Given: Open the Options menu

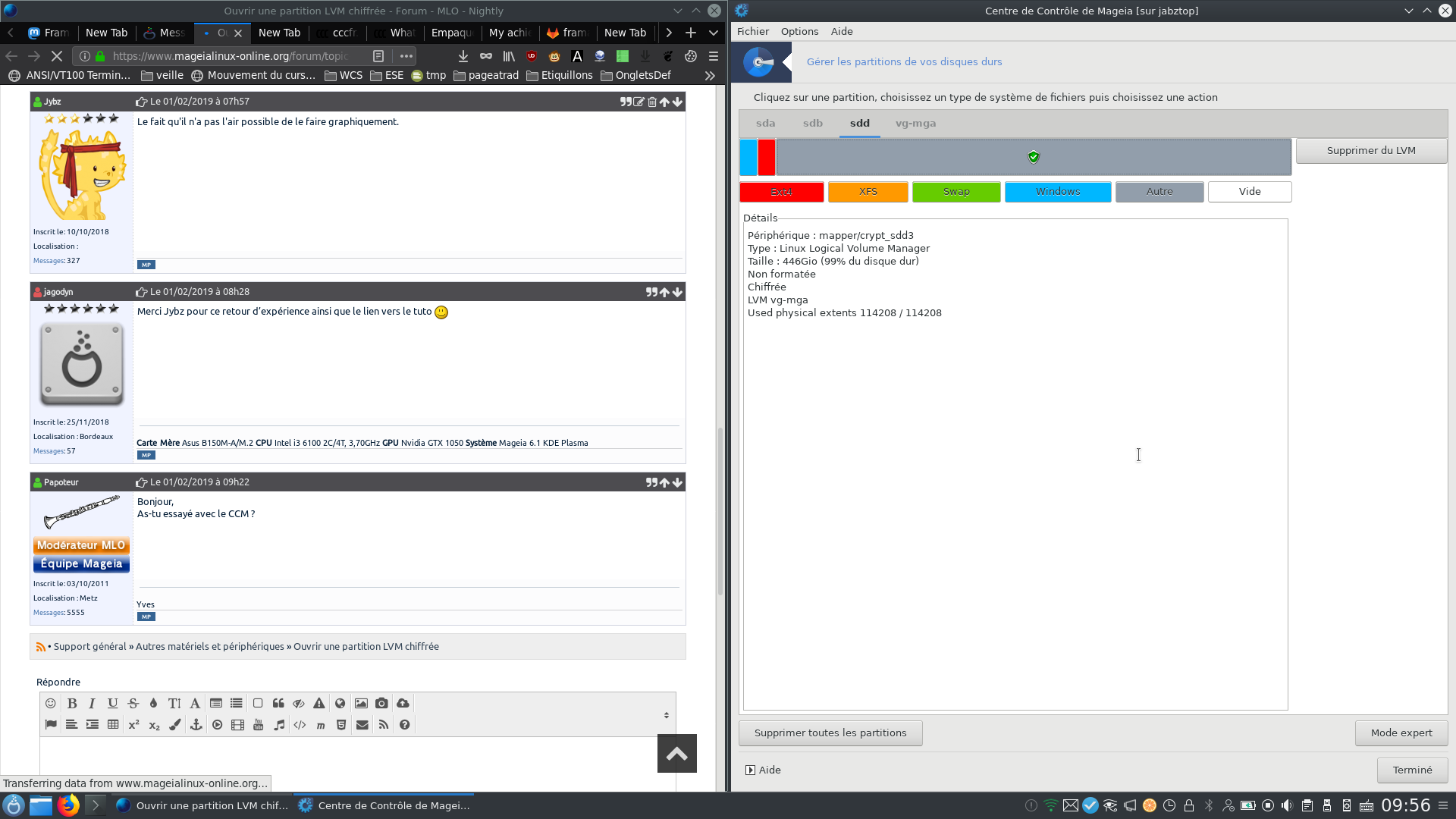Looking at the screenshot, I should [x=799, y=31].
